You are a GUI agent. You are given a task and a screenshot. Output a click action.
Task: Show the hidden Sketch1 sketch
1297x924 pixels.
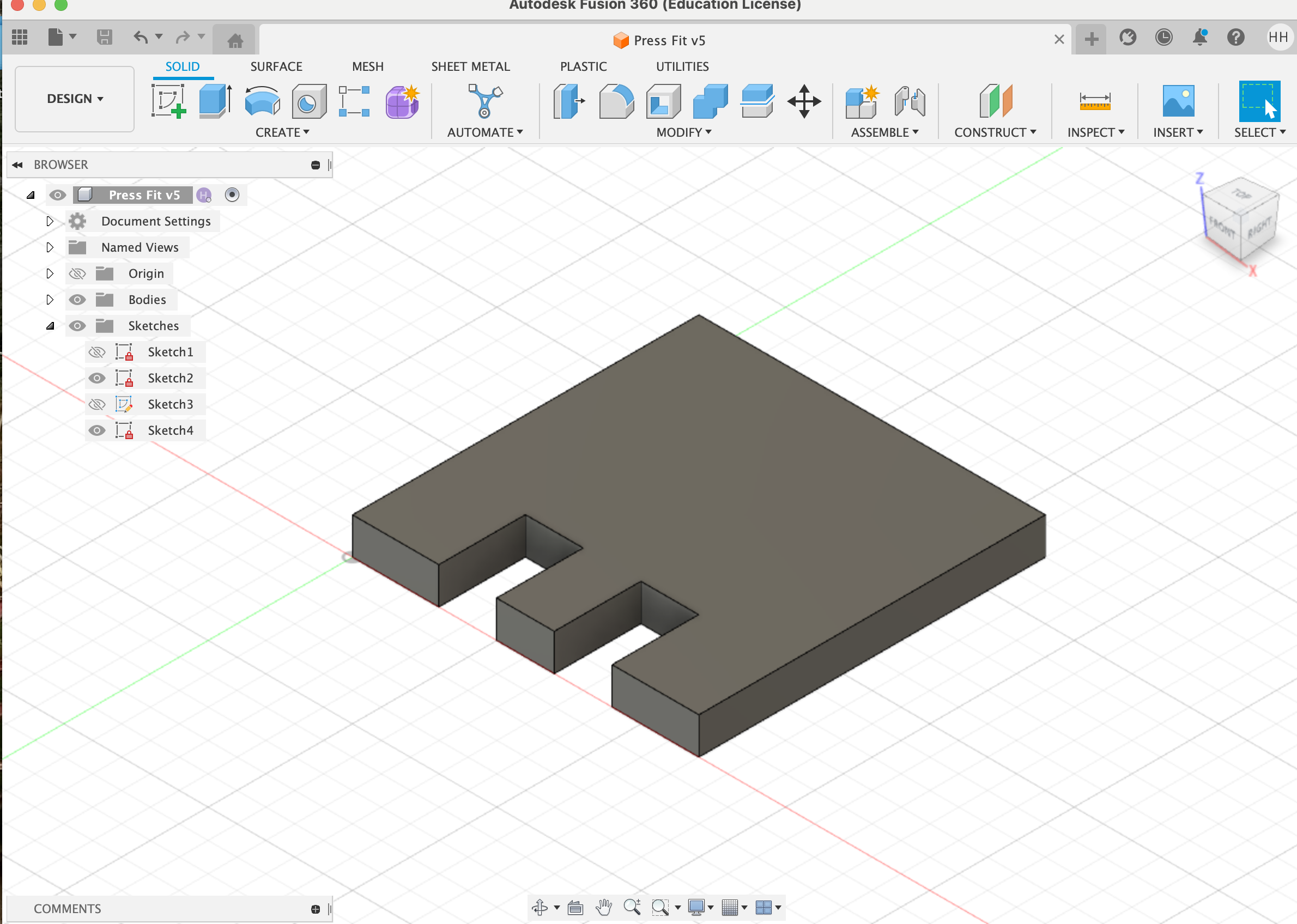[97, 351]
